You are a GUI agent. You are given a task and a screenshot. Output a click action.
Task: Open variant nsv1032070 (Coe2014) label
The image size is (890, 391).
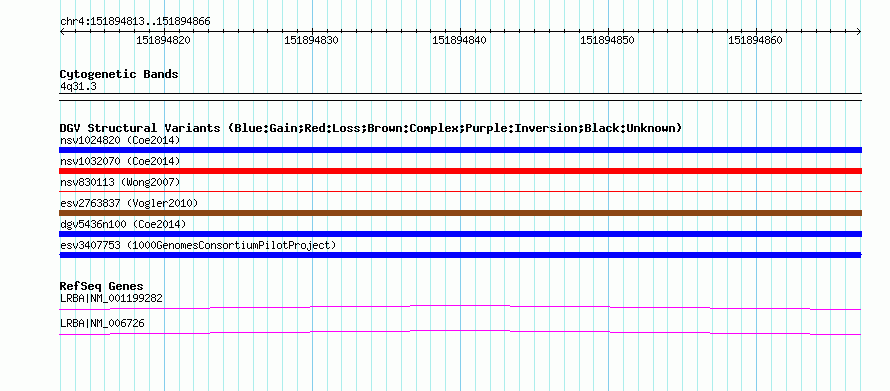click(120, 161)
